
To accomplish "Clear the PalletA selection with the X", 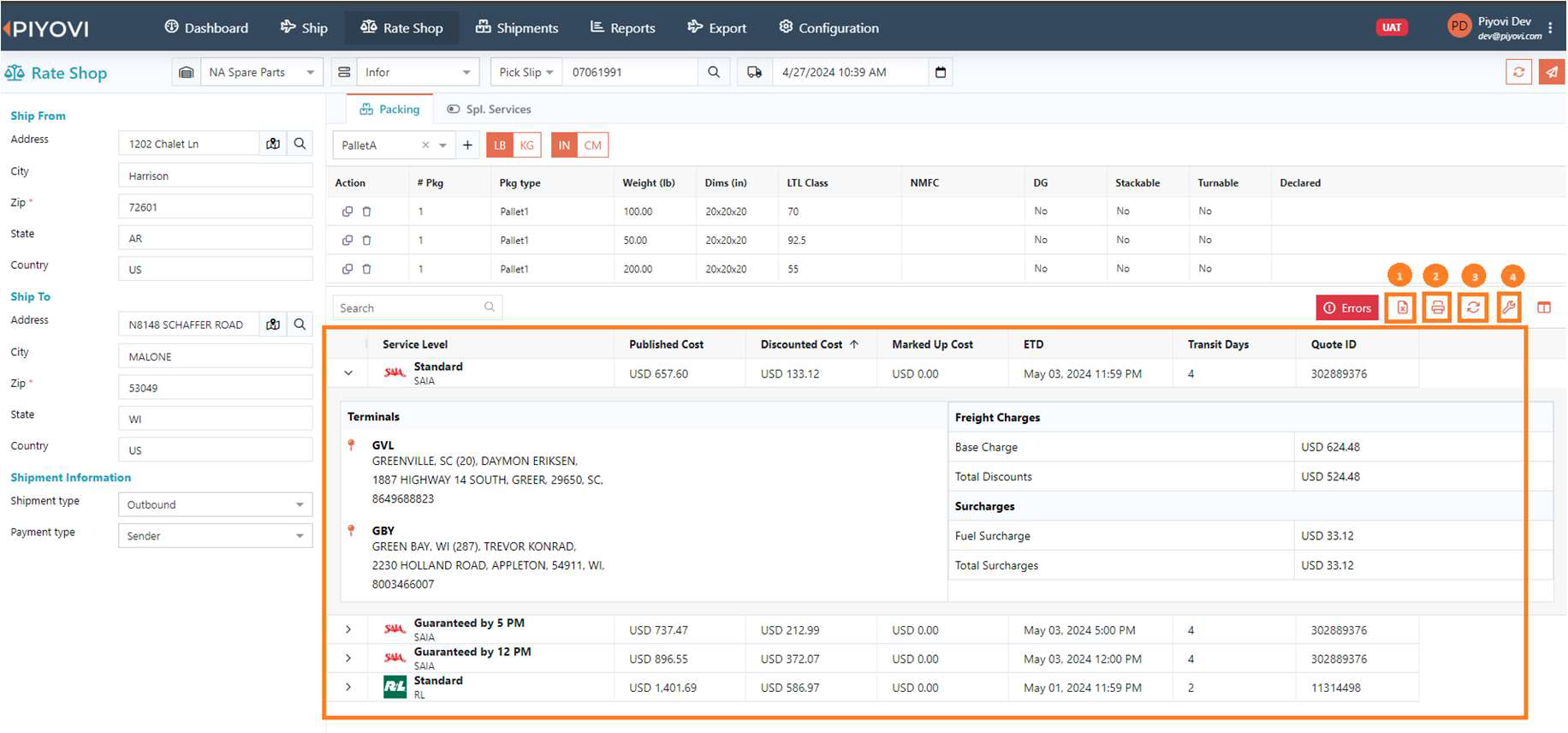I will pyautogui.click(x=425, y=145).
